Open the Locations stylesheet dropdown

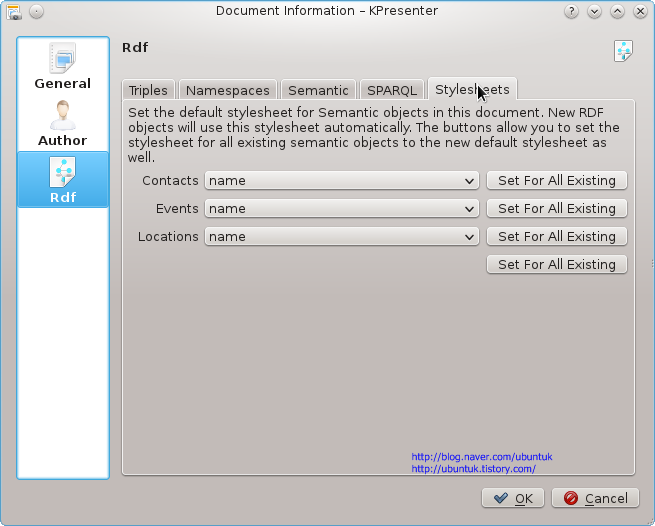pos(342,236)
